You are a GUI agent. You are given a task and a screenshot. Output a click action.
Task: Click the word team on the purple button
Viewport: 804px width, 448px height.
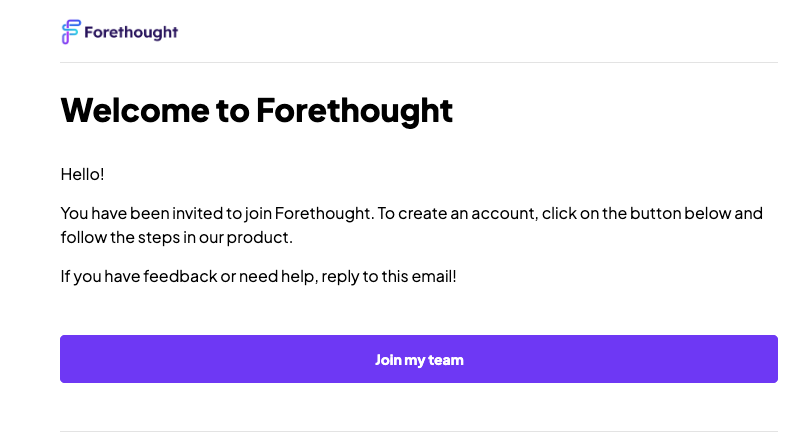pos(446,360)
